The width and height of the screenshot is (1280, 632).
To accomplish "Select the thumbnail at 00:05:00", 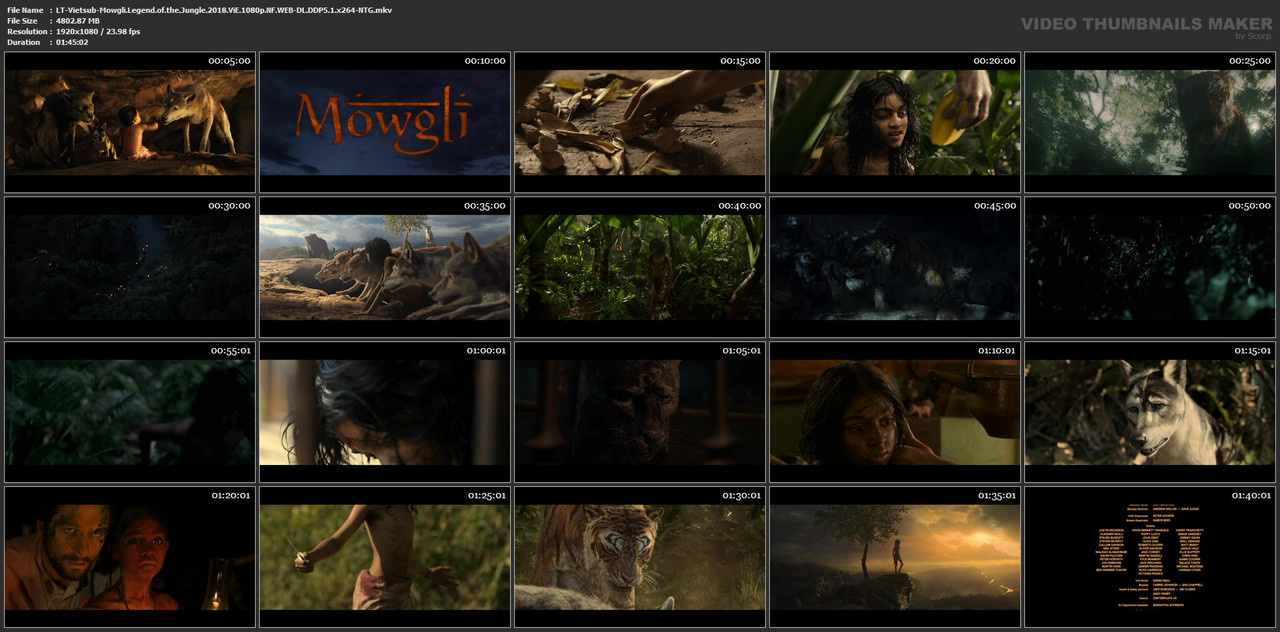I will [130, 122].
